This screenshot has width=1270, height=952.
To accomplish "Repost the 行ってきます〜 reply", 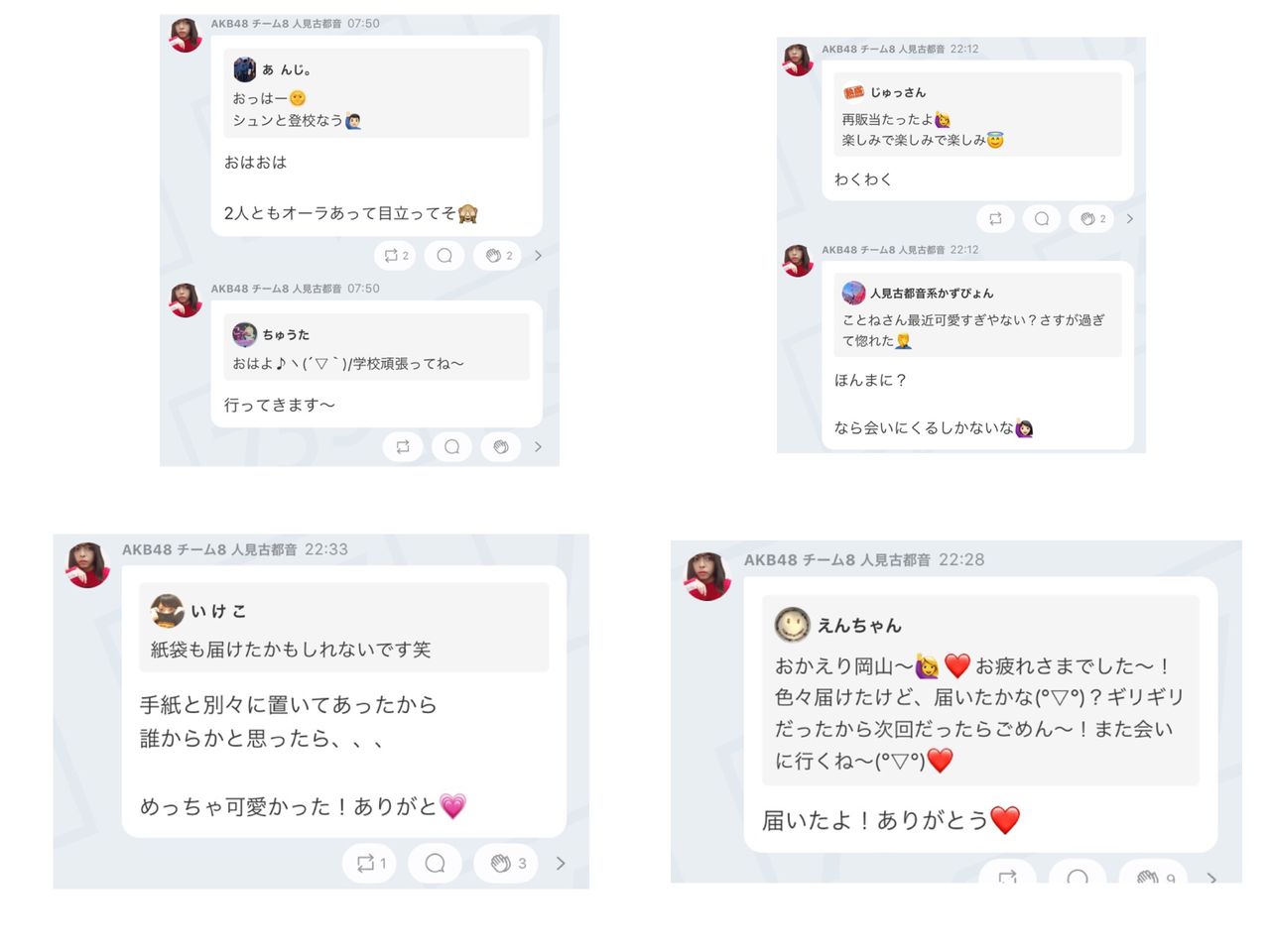I will (403, 447).
